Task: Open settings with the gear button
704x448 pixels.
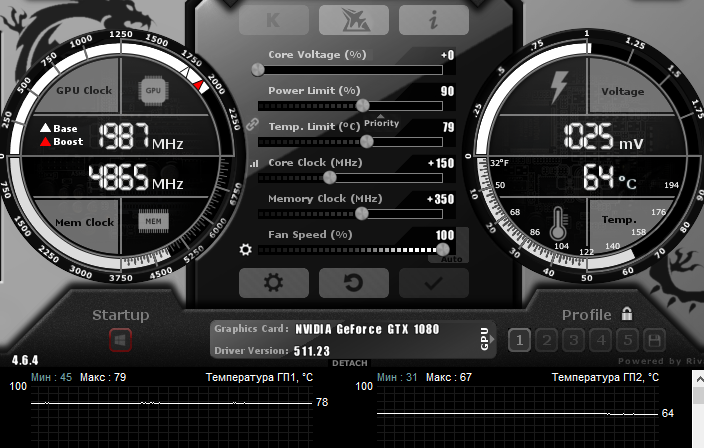Action: click(x=274, y=283)
